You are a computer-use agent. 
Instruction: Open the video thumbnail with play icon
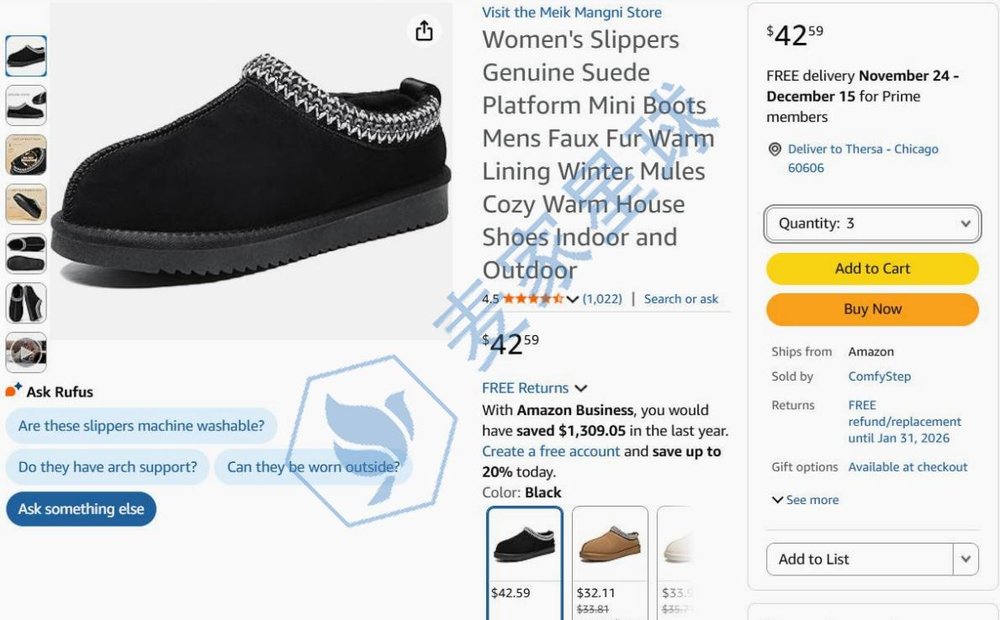click(x=26, y=352)
